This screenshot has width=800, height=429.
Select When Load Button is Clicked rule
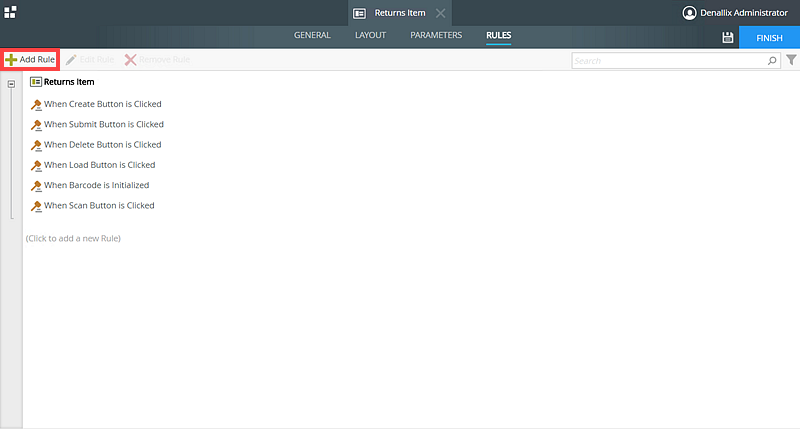(x=99, y=165)
